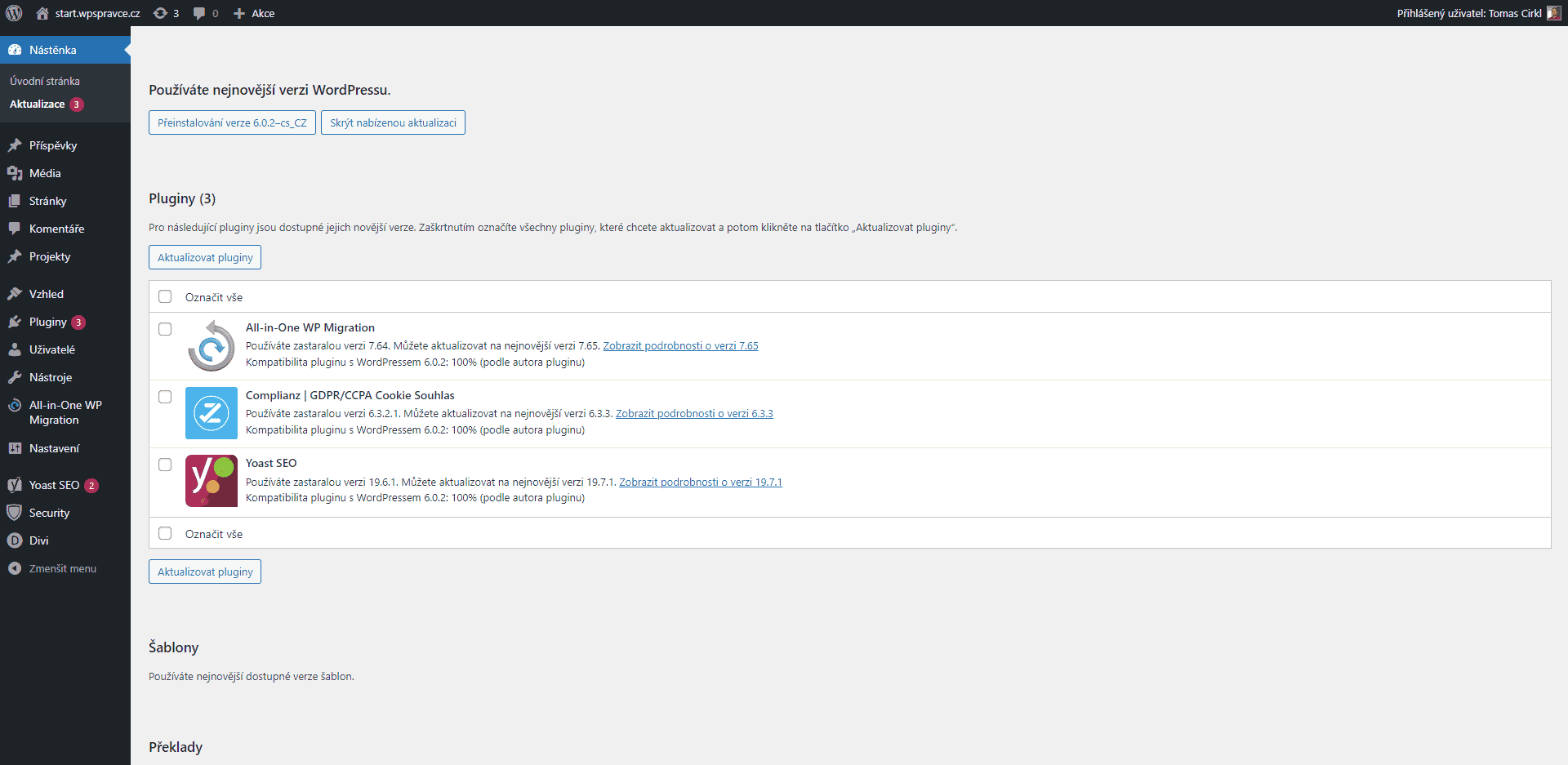Click the Příspěvky pushpin icon
The height and width of the screenshot is (765, 1568).
point(15,145)
